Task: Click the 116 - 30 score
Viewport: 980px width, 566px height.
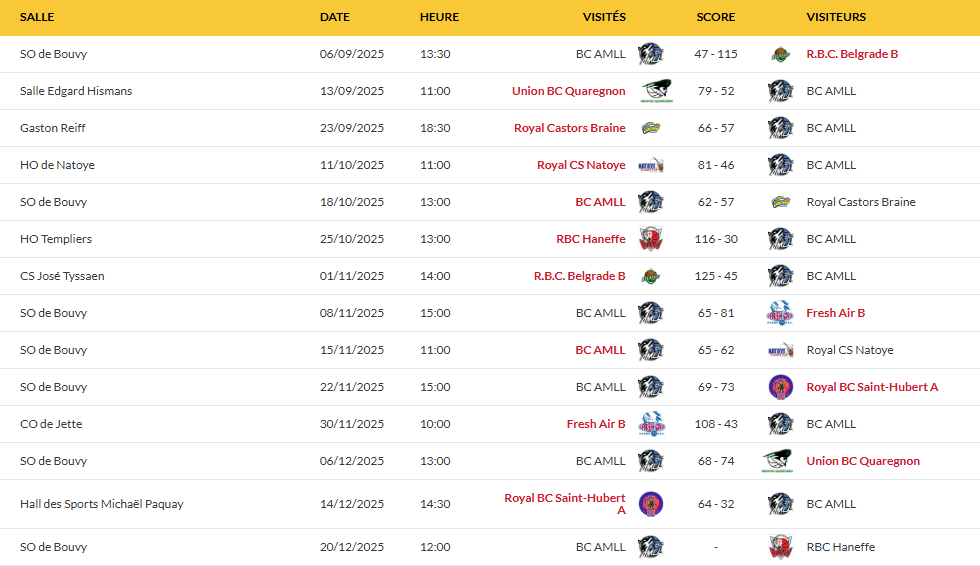Action: pyautogui.click(x=716, y=239)
